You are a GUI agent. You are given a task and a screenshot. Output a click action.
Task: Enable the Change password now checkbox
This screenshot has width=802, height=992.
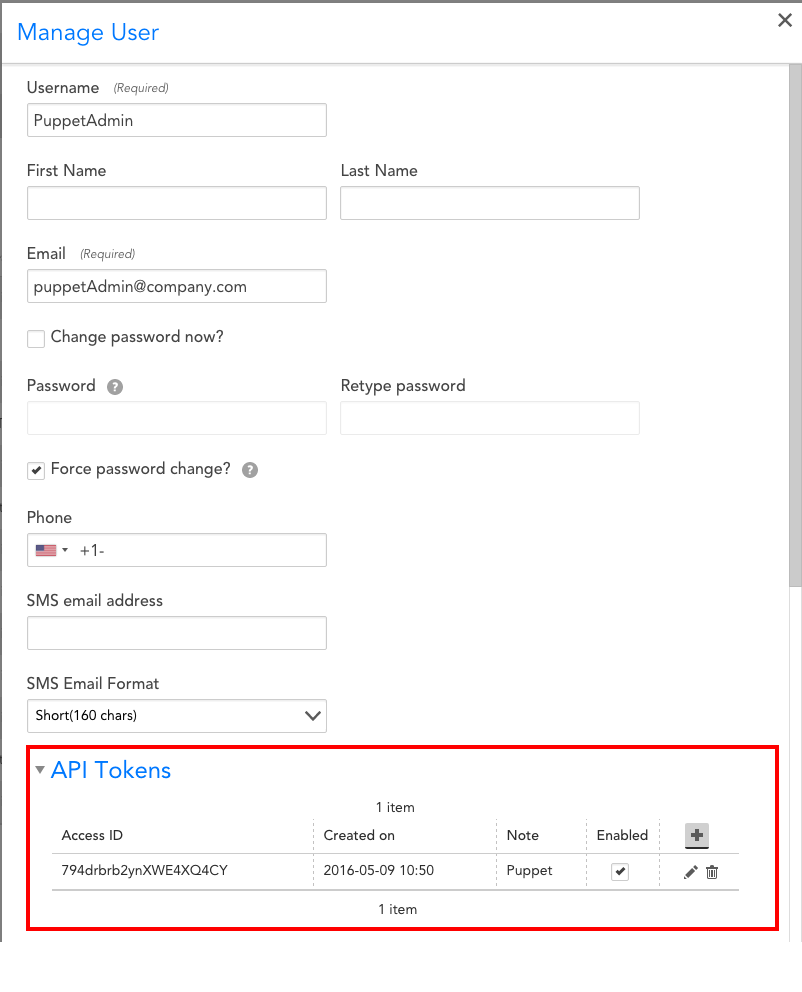(36, 339)
